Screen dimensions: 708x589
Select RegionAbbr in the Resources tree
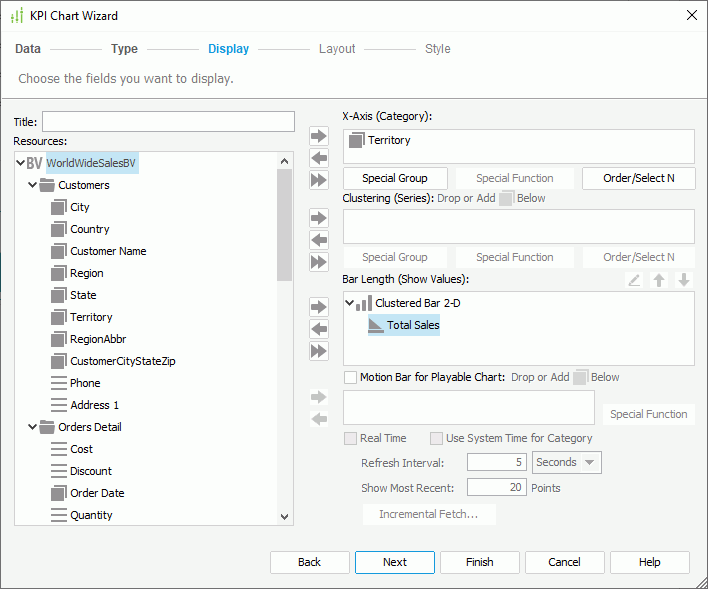[x=98, y=339]
